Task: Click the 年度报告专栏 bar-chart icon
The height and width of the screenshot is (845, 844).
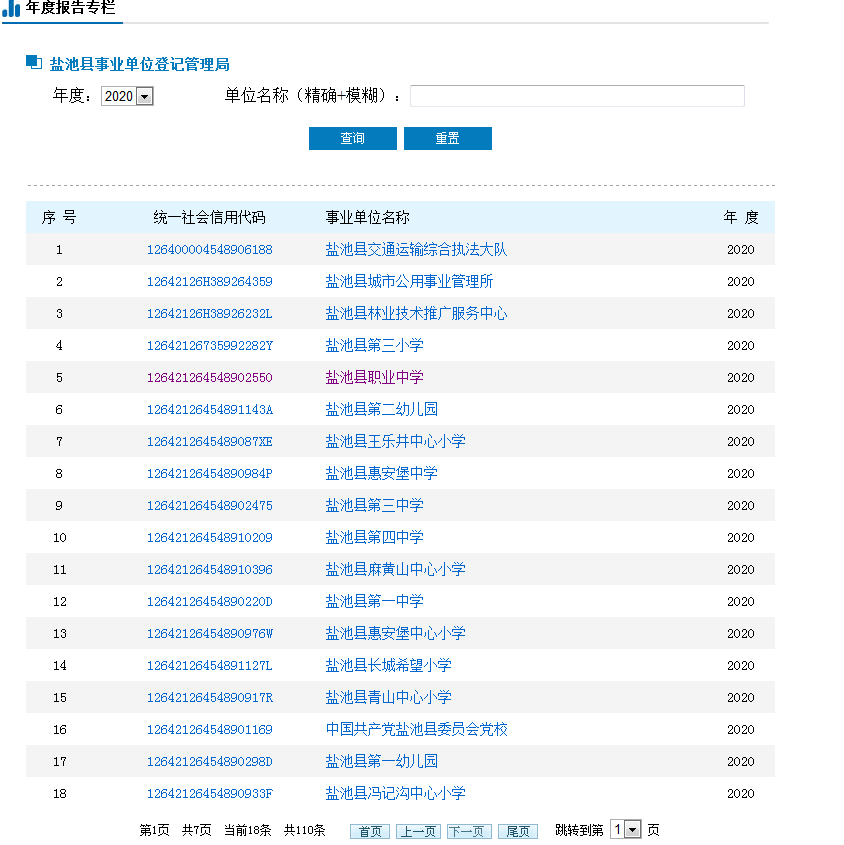Action: click(11, 9)
